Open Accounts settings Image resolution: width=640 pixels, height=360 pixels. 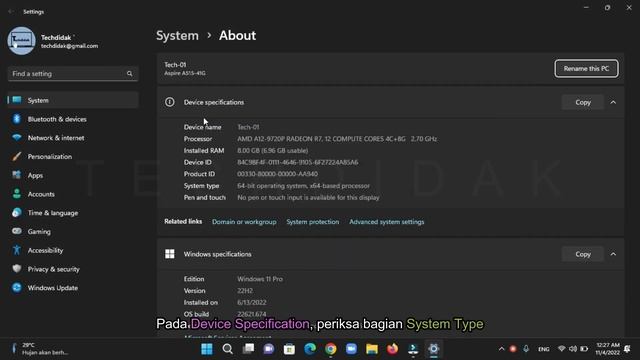[x=73, y=194]
